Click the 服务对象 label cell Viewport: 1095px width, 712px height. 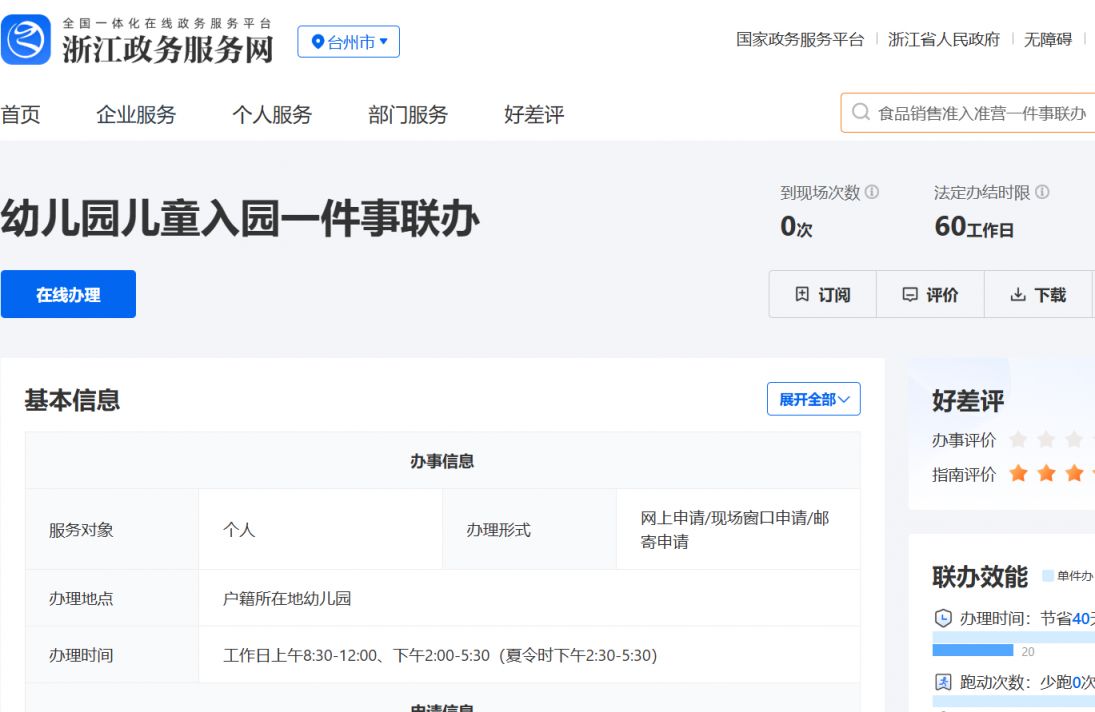point(112,530)
